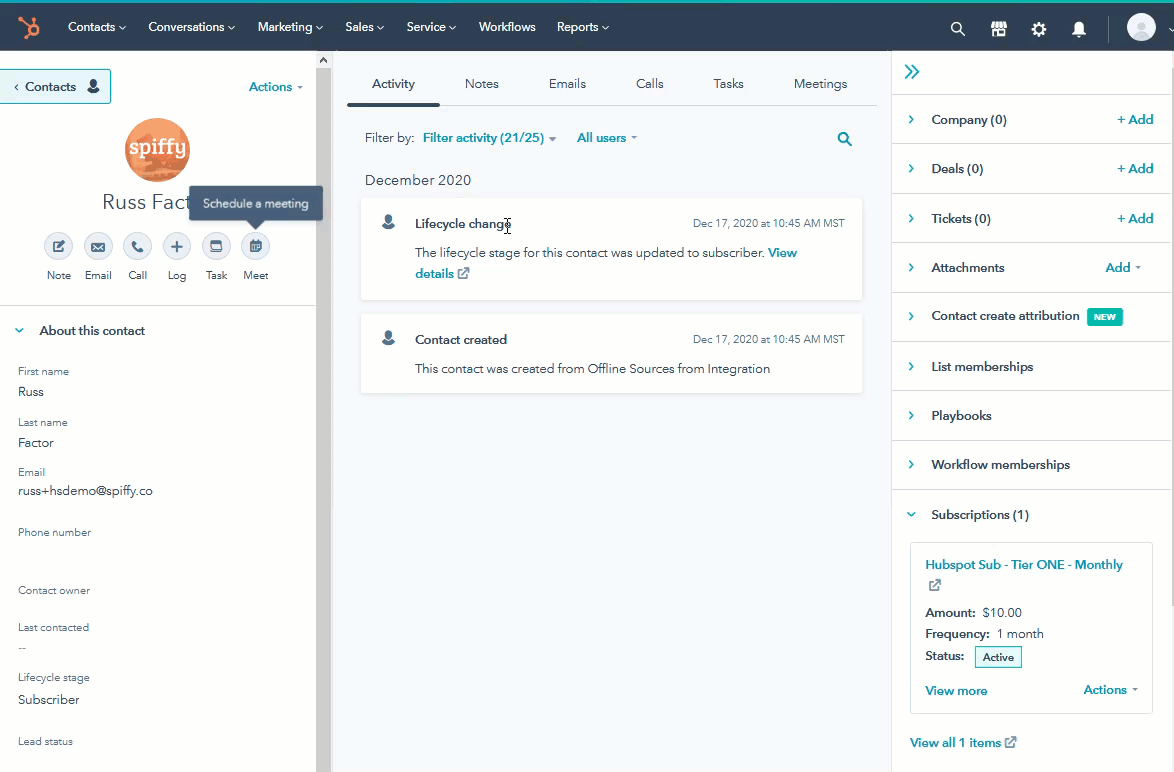The width and height of the screenshot is (1174, 772).
Task: Open the All users filter dropdown
Action: pos(606,138)
